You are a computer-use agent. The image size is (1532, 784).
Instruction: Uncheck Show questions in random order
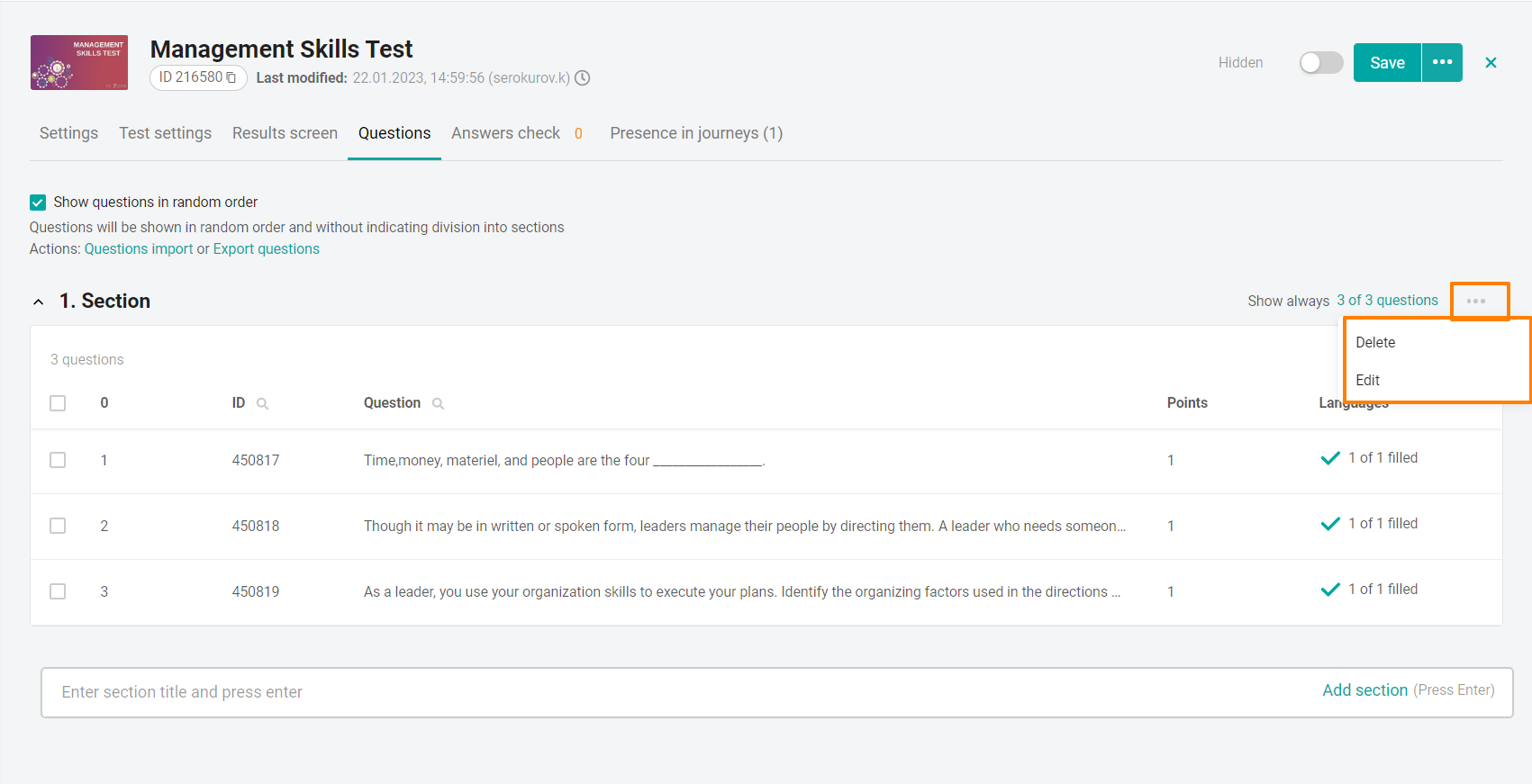[38, 203]
